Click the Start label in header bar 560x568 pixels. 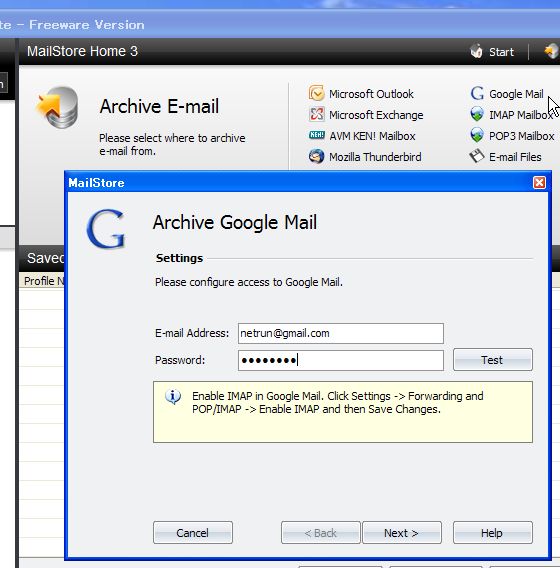click(501, 52)
